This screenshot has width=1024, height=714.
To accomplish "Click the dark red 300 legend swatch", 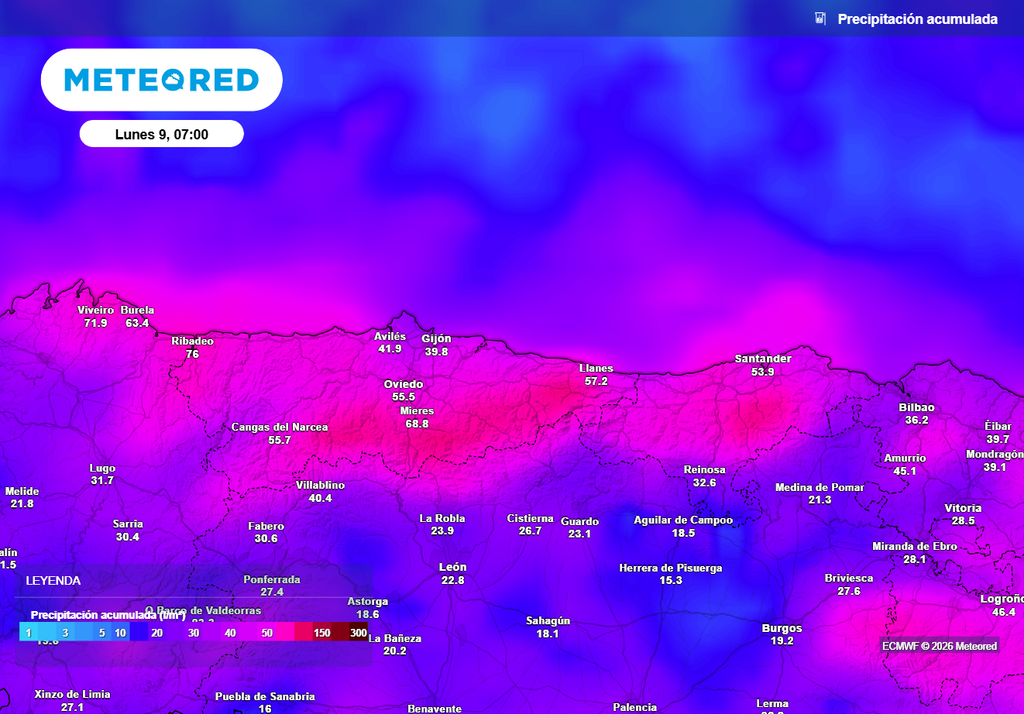I will point(356,632).
